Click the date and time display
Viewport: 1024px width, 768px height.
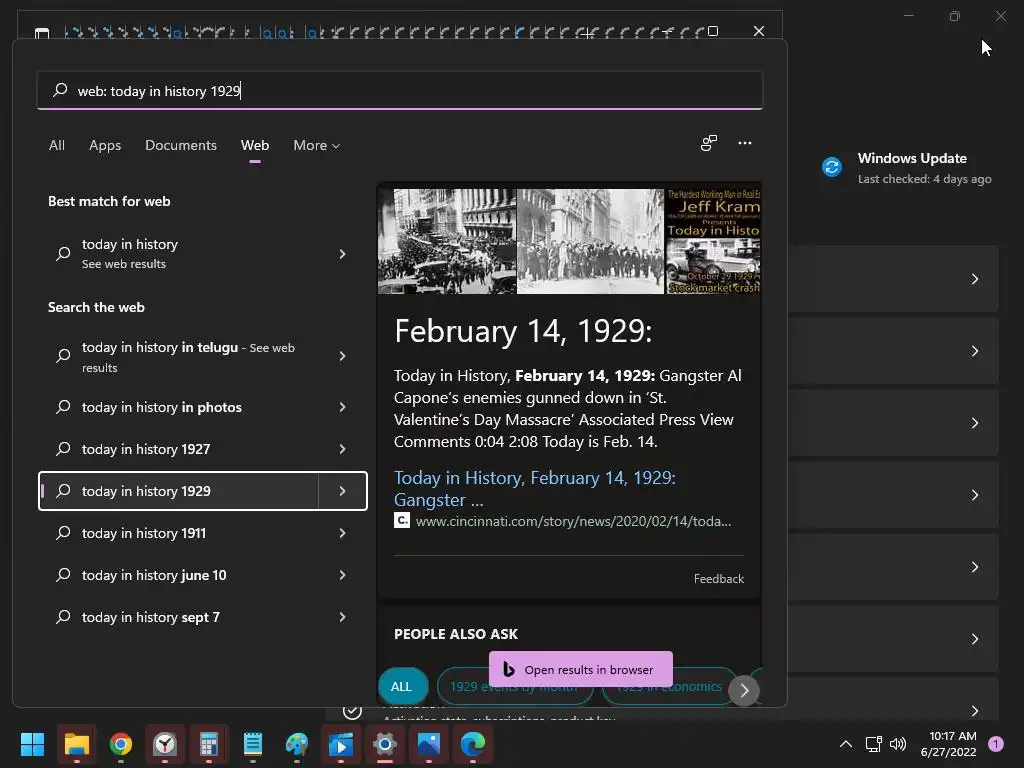tap(948, 744)
